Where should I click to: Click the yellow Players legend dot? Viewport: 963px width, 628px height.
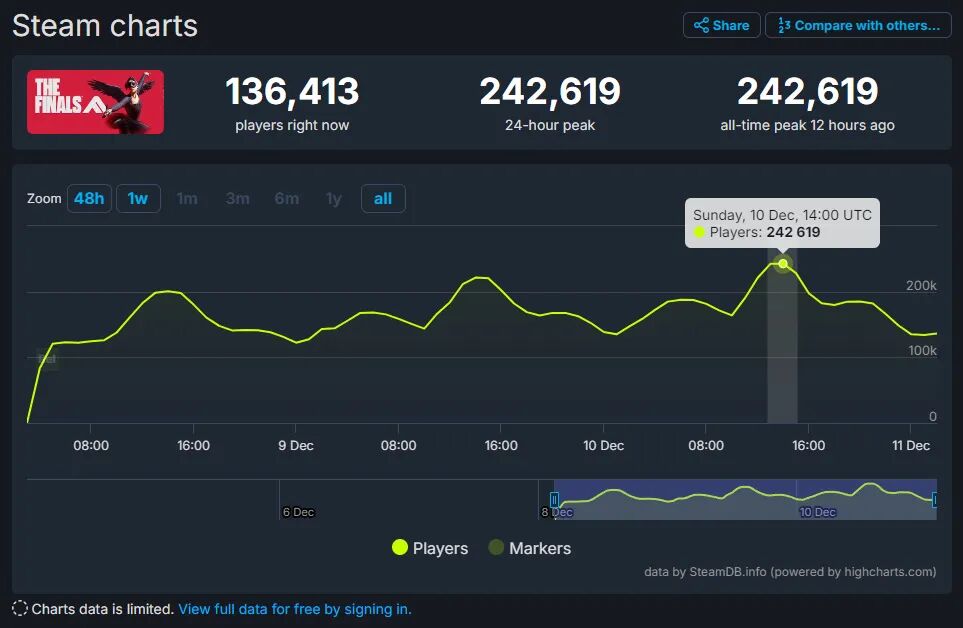400,547
